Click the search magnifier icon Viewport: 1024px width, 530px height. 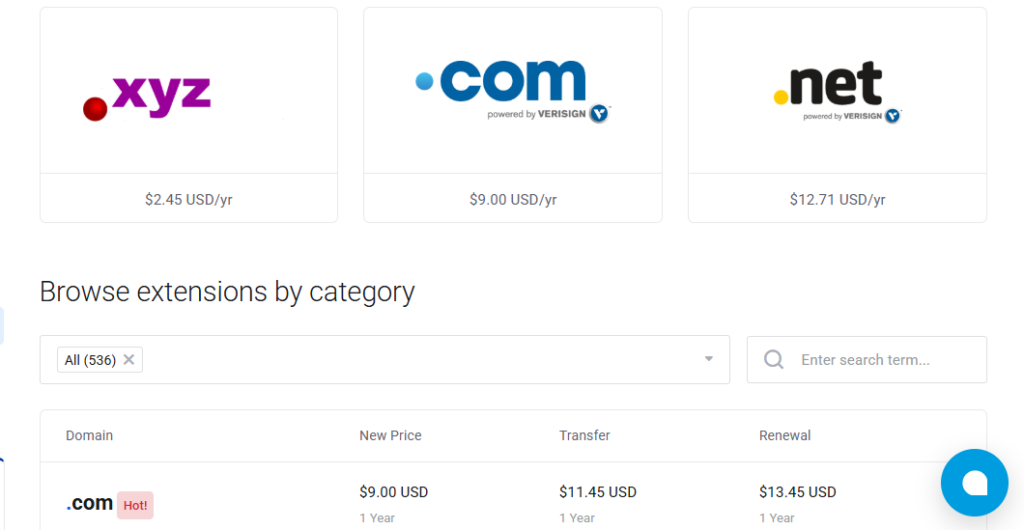click(x=774, y=359)
